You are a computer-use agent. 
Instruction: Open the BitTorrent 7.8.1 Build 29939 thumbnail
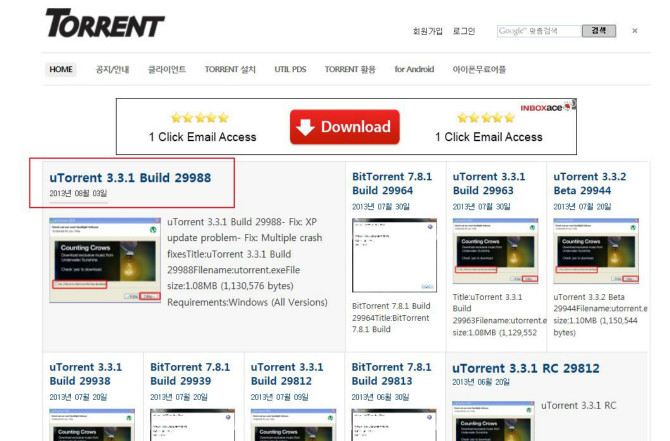point(192,425)
